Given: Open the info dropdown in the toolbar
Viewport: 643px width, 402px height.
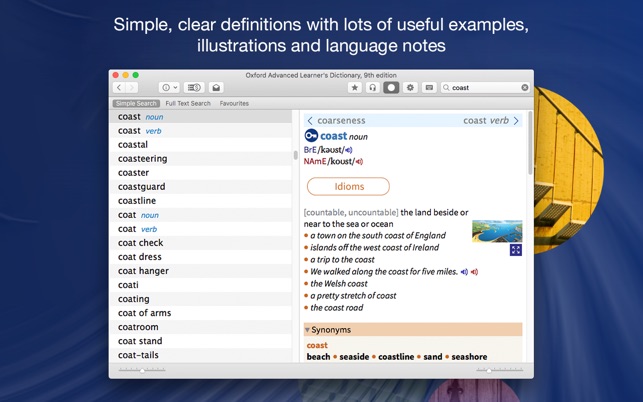Looking at the screenshot, I should coord(169,87).
